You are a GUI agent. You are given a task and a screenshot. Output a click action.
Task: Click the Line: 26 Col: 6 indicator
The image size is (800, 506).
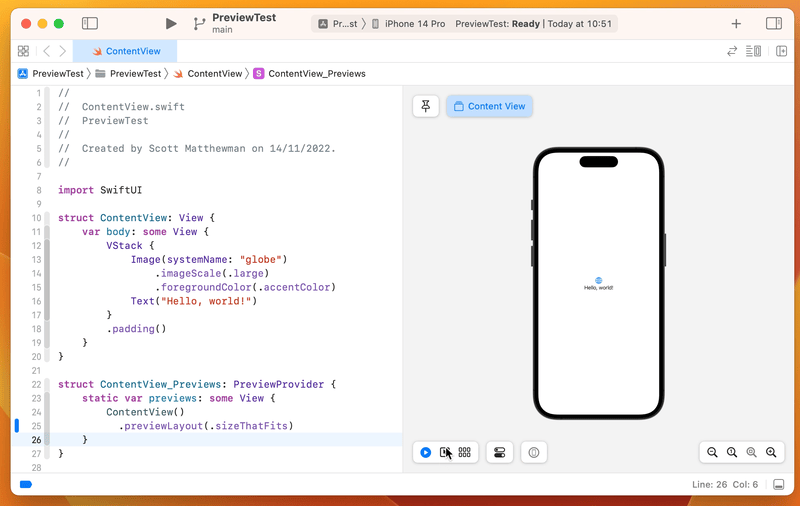[x=725, y=485]
